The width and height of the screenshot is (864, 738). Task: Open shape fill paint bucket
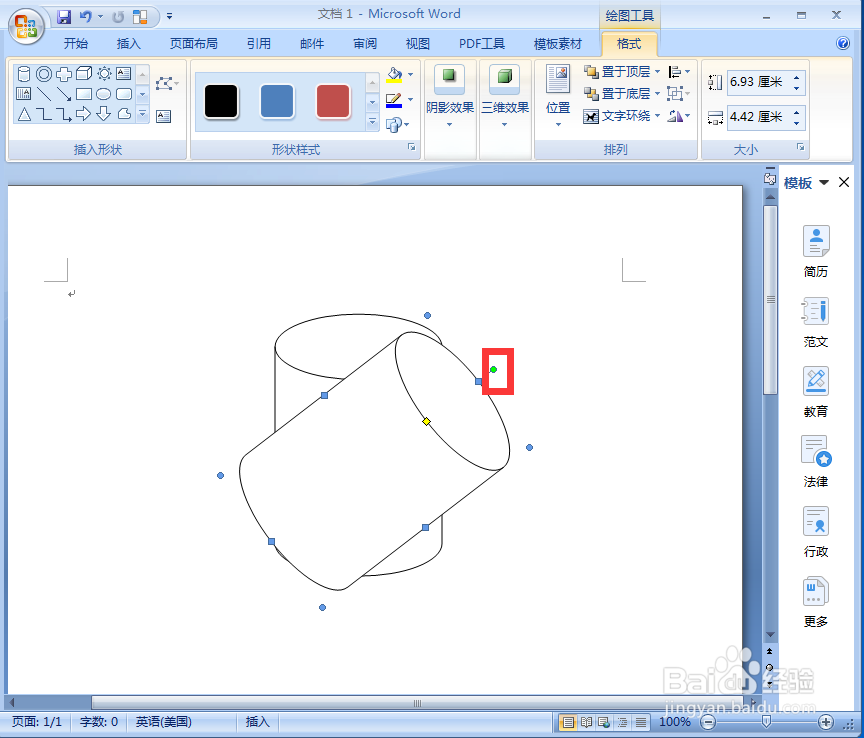tap(394, 74)
